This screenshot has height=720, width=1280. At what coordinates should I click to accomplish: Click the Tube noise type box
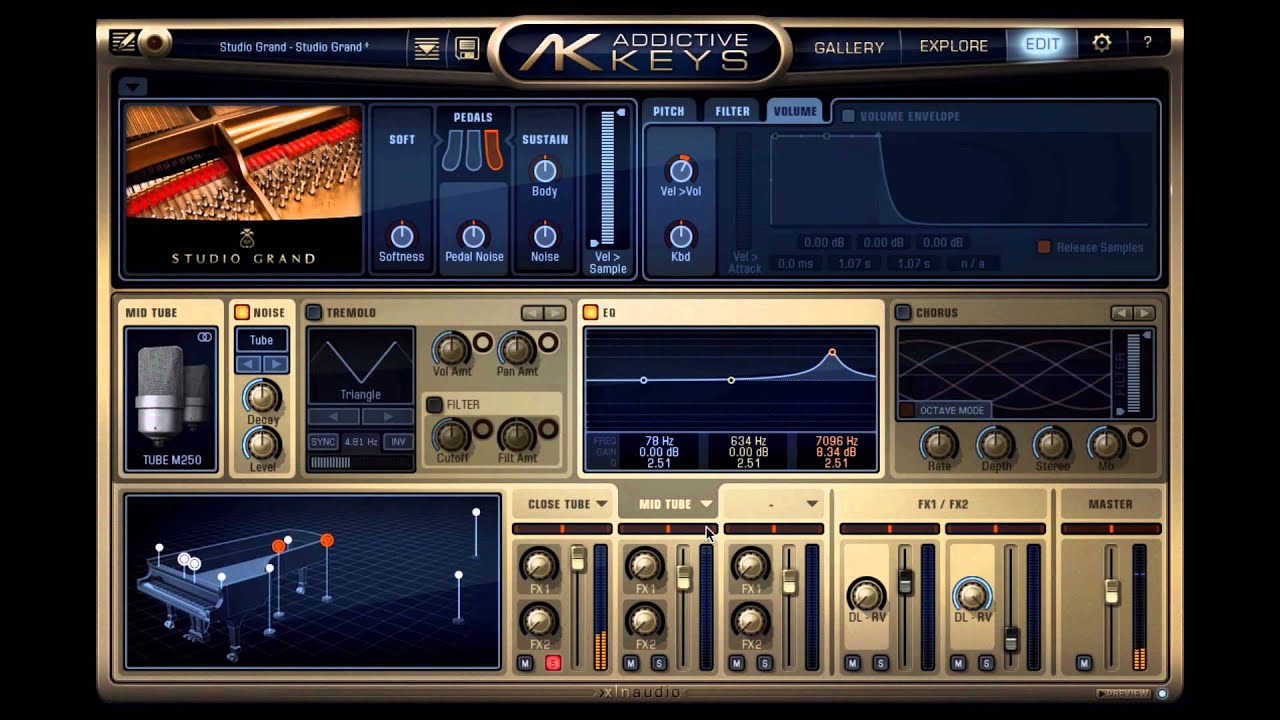click(261, 340)
